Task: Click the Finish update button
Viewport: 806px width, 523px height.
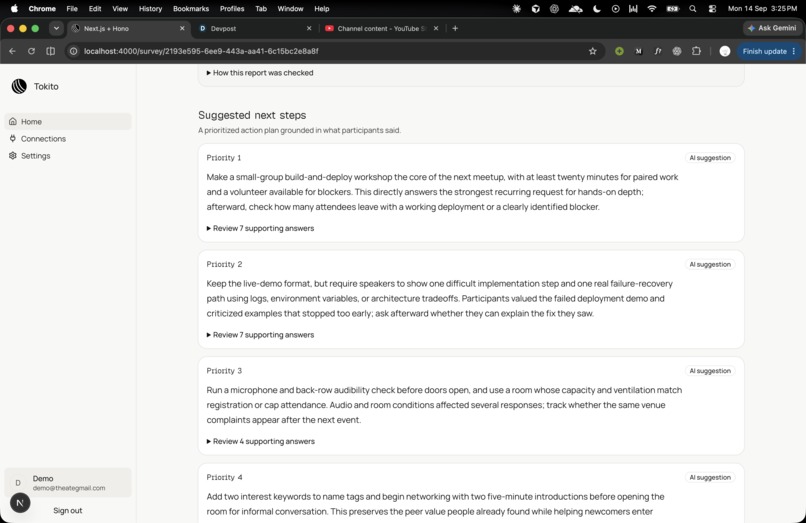Action: click(x=769, y=51)
